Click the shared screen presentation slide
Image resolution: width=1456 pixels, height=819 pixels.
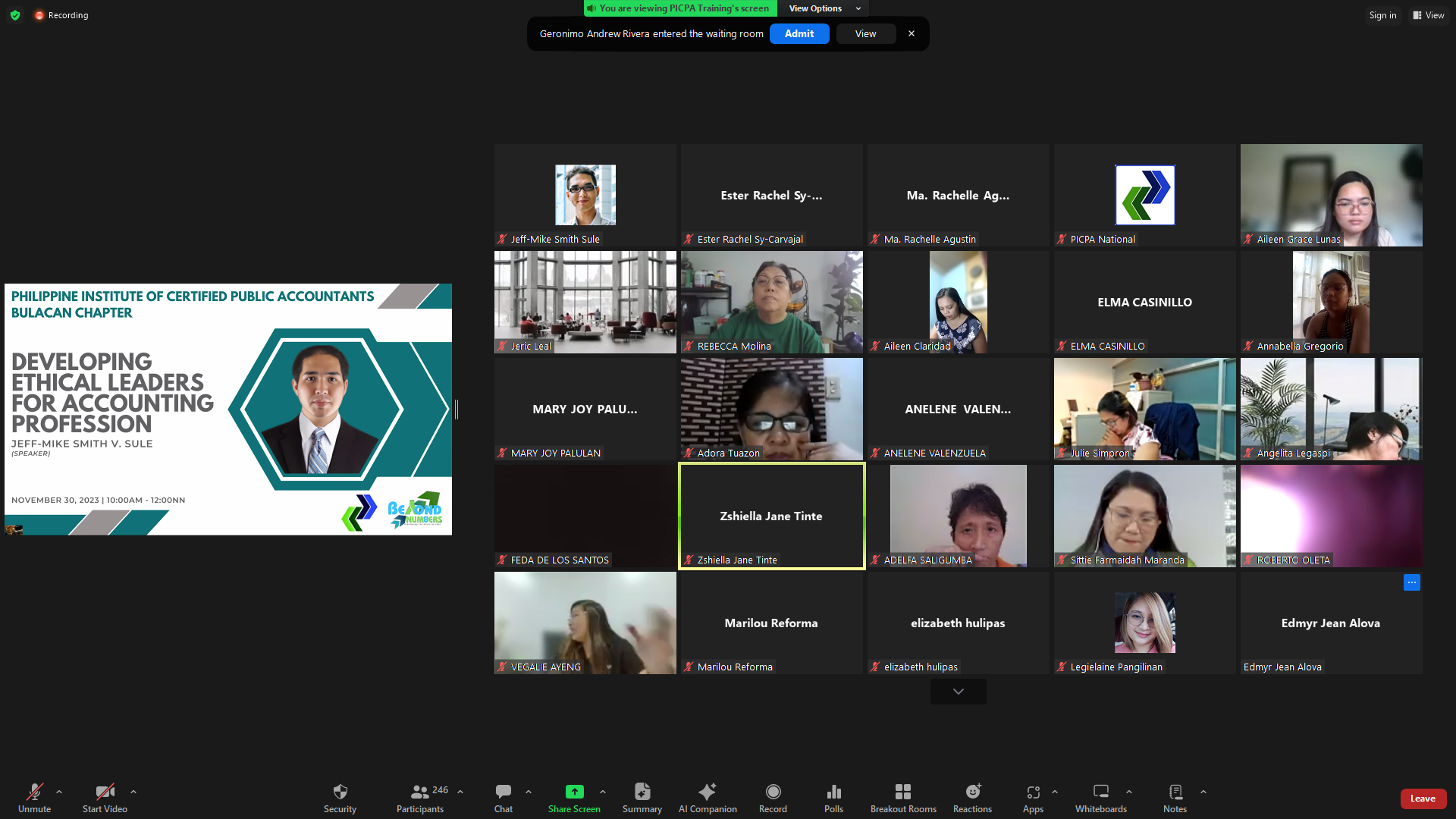point(228,409)
